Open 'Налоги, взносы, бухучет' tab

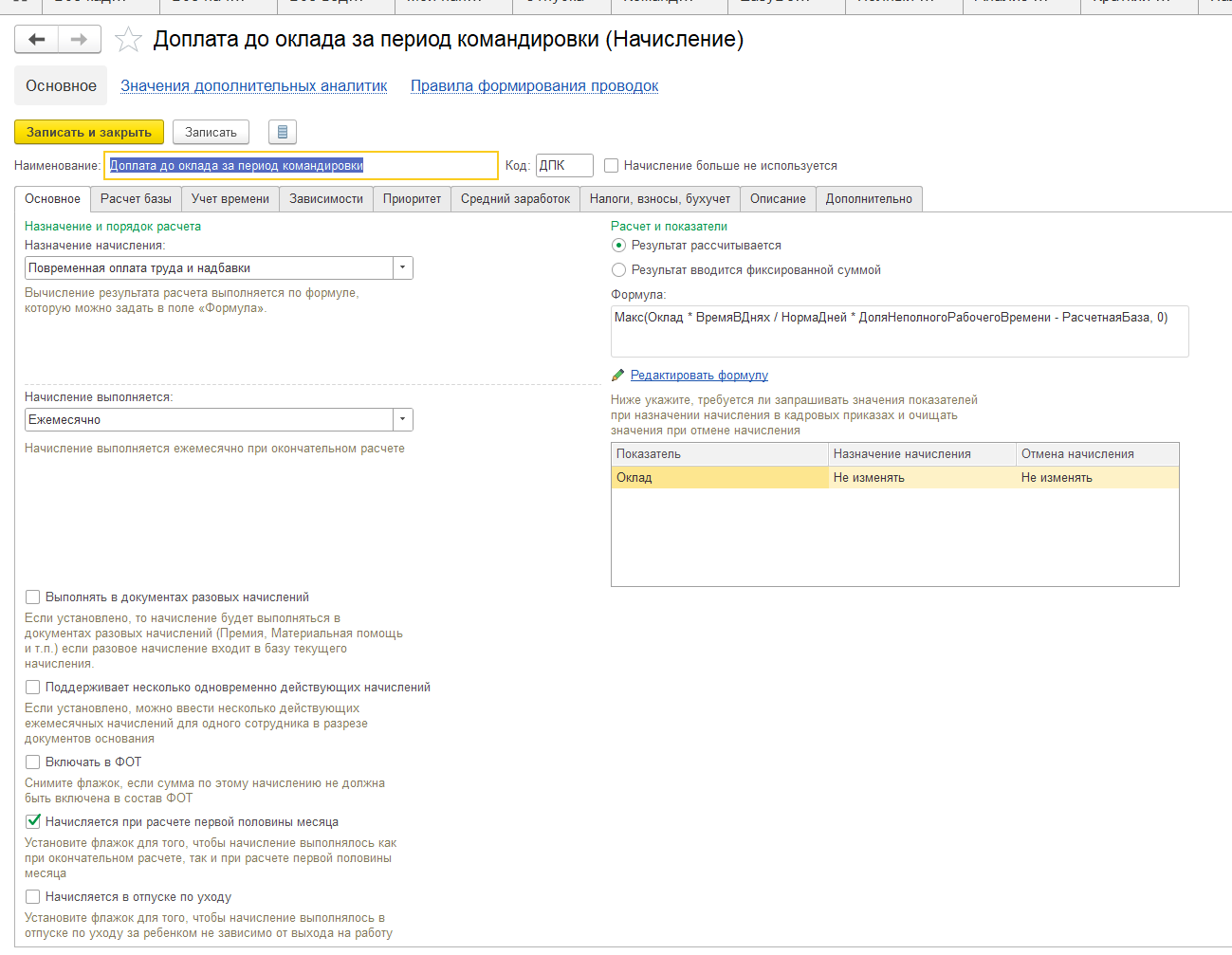tap(659, 199)
